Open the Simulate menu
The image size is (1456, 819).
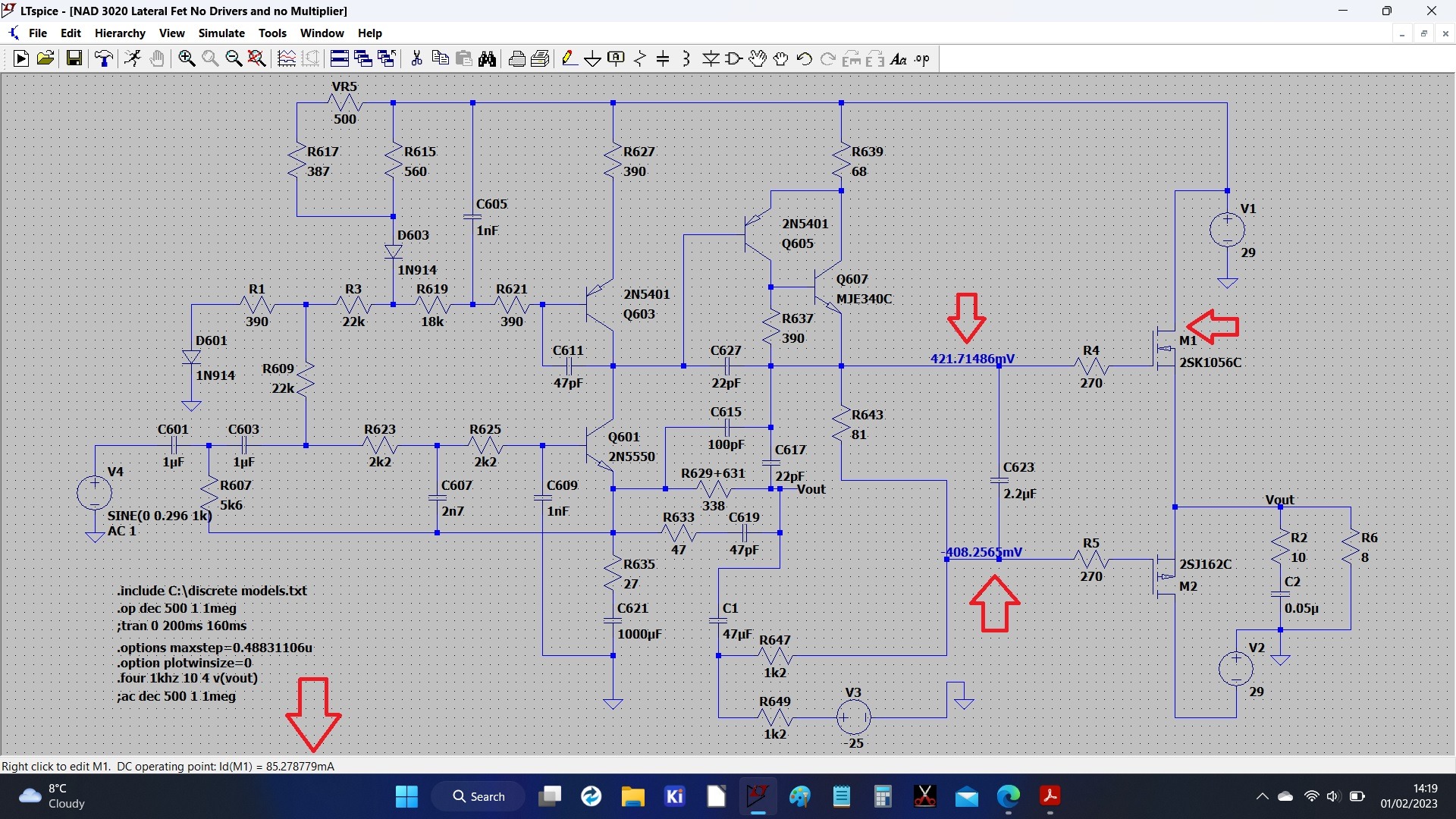(221, 33)
